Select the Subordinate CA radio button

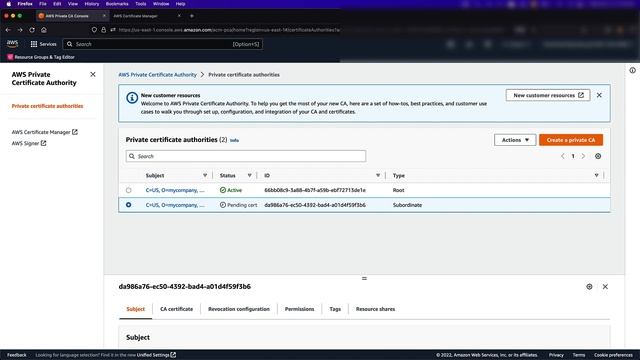(129, 205)
